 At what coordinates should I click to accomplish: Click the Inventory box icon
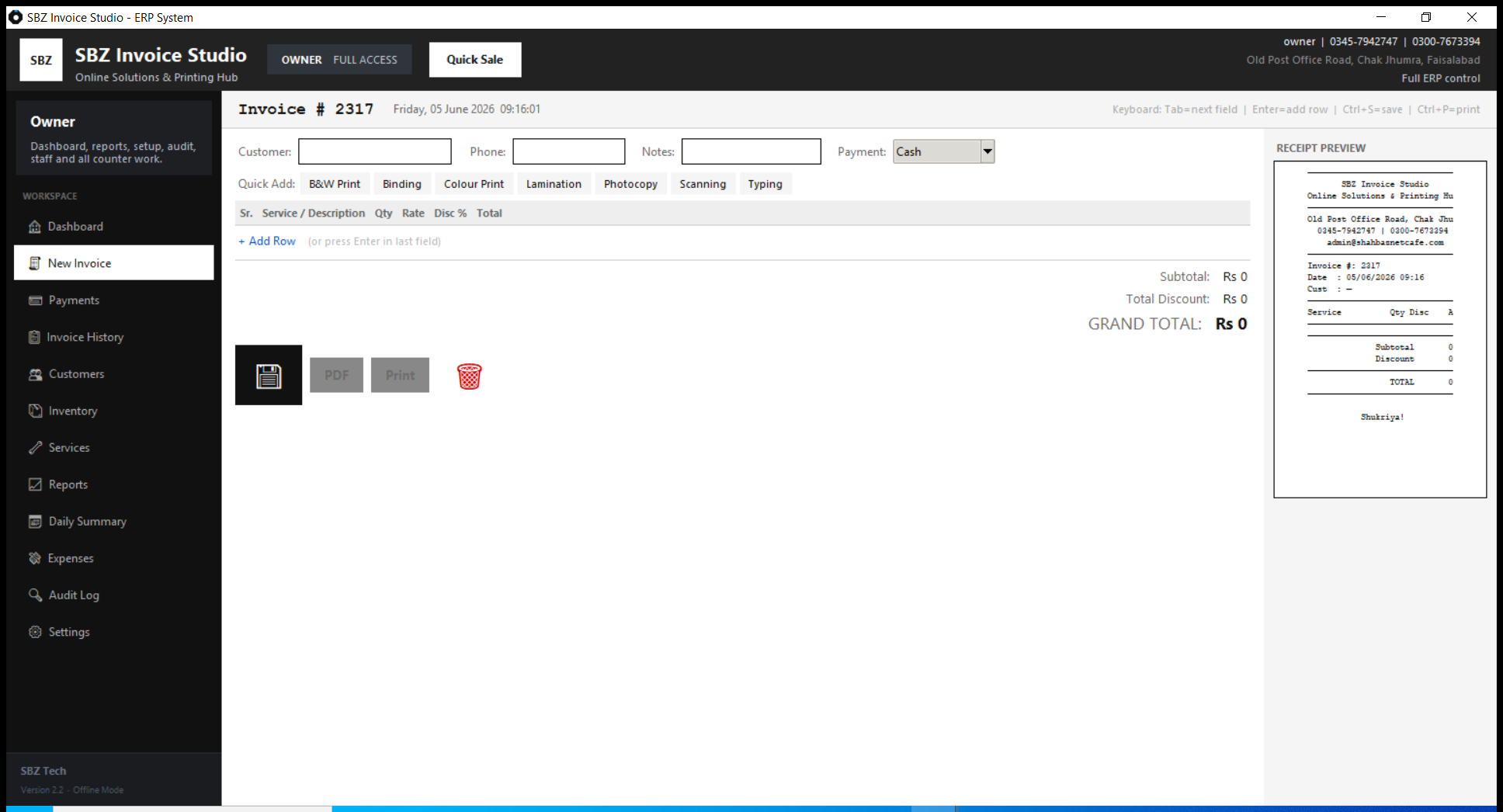35,411
